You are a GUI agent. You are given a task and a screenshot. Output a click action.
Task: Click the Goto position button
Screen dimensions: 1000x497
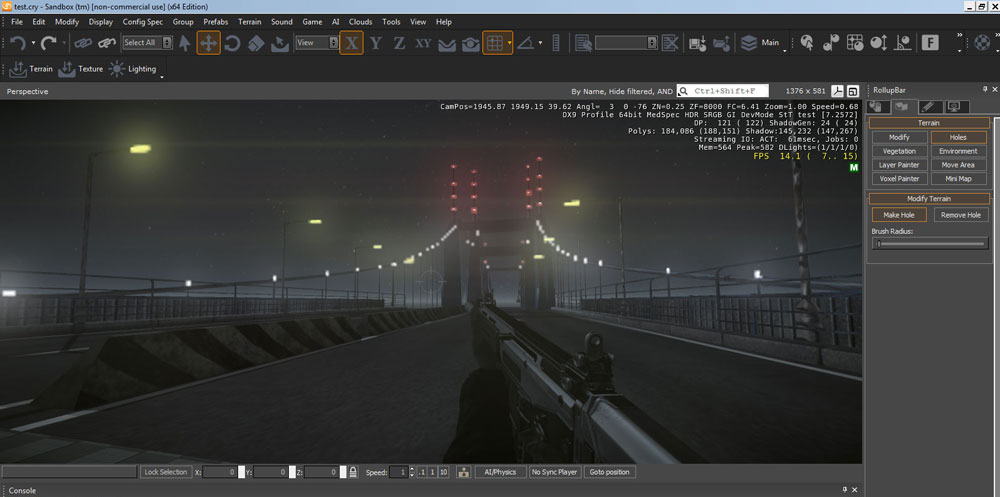(x=609, y=472)
